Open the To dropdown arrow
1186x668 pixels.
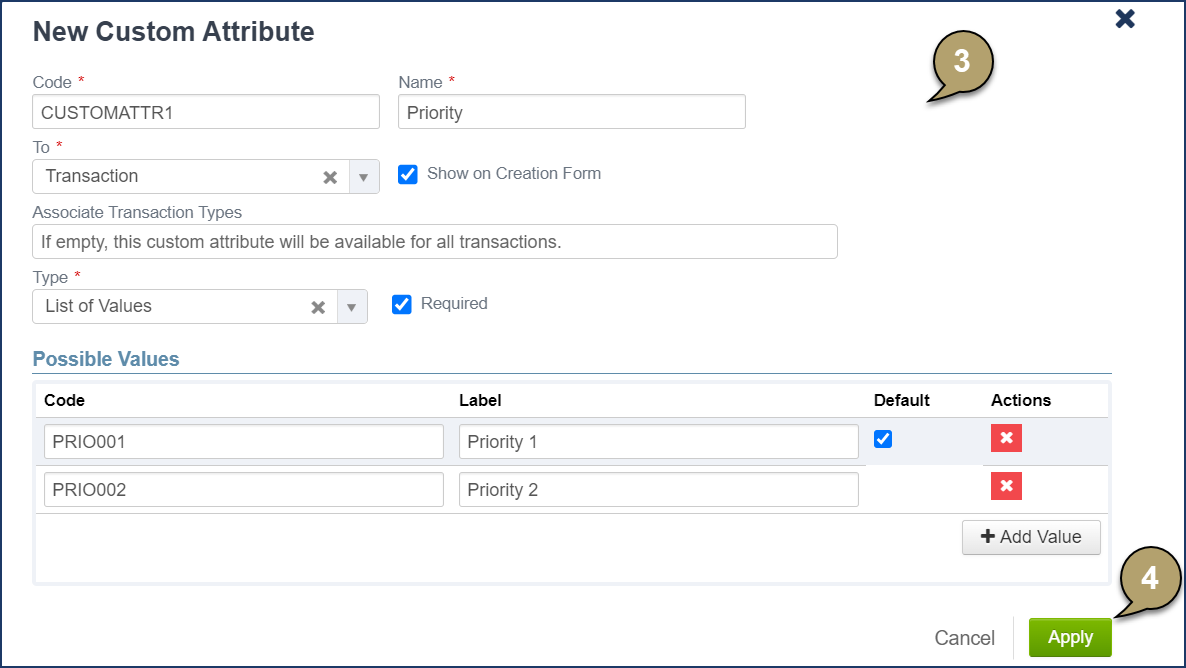tap(363, 177)
